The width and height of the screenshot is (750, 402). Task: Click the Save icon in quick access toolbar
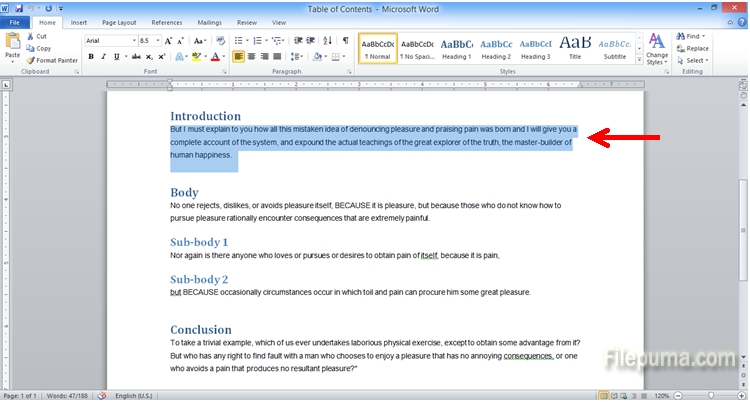point(18,7)
